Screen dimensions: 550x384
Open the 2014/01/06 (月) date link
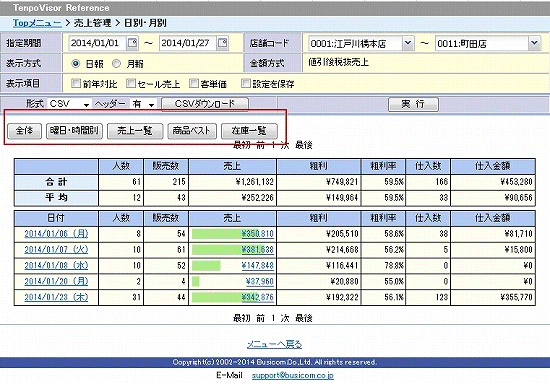56,234
